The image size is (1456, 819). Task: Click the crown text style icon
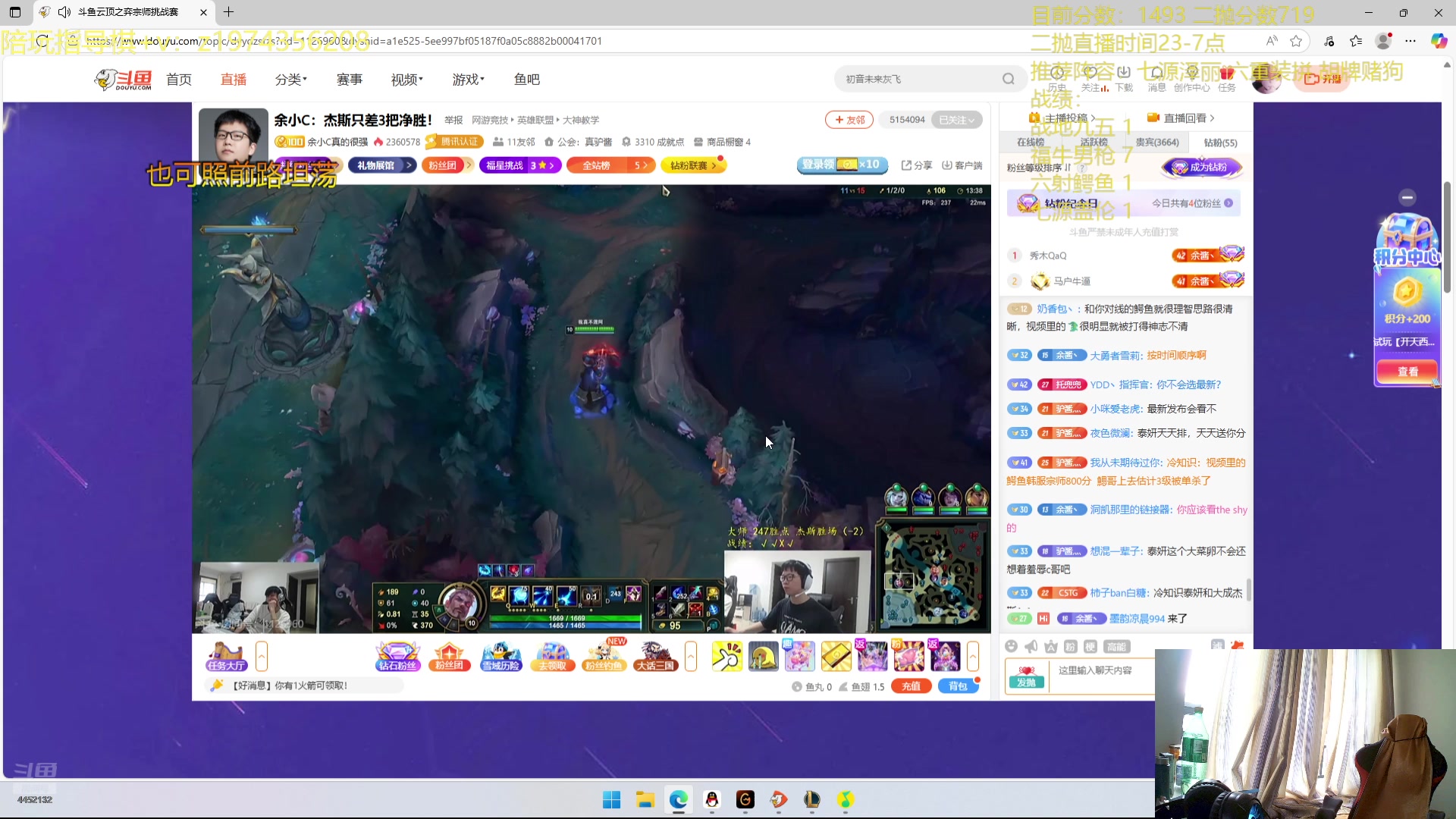tap(1050, 646)
